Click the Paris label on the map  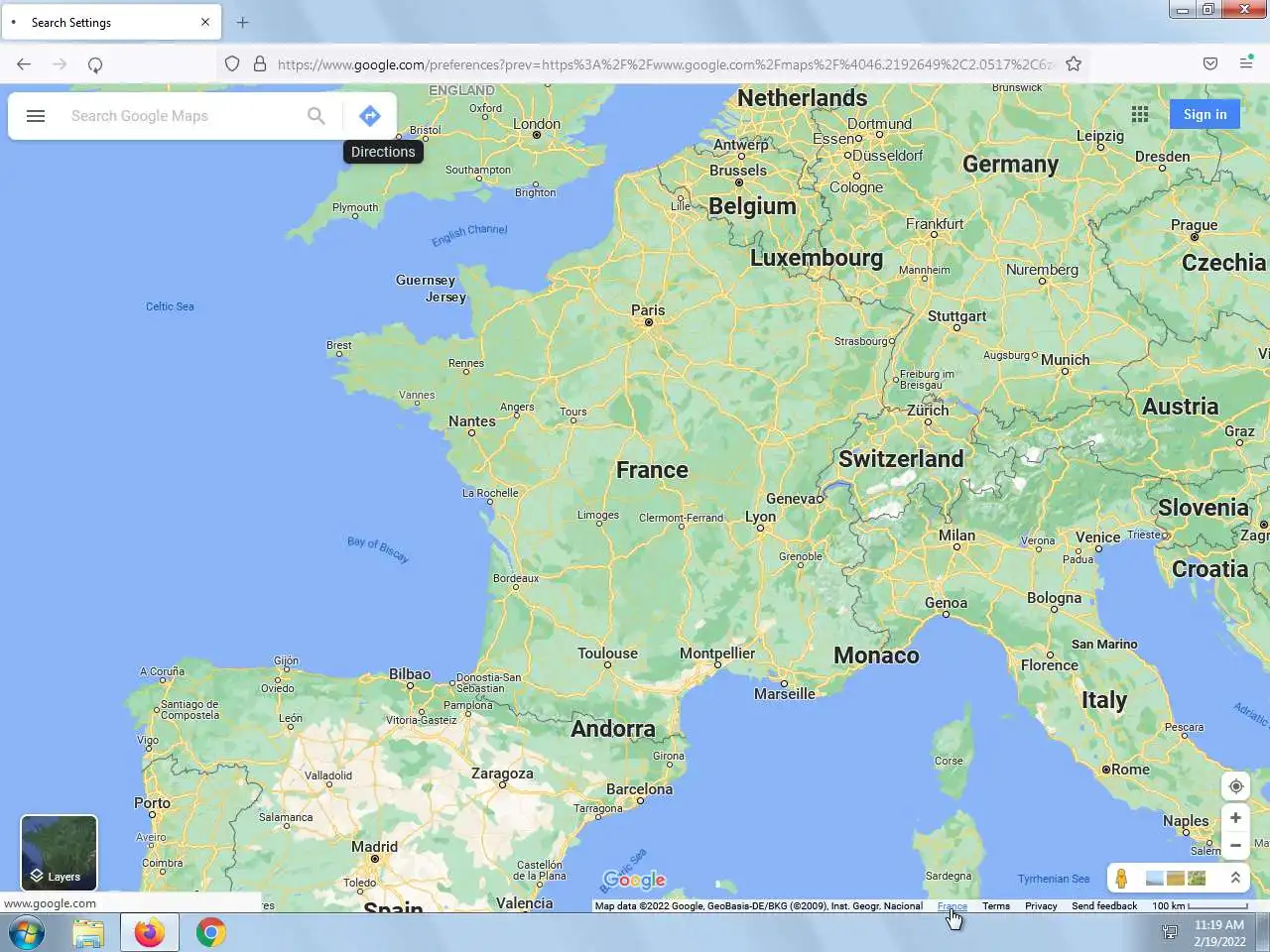click(x=648, y=310)
